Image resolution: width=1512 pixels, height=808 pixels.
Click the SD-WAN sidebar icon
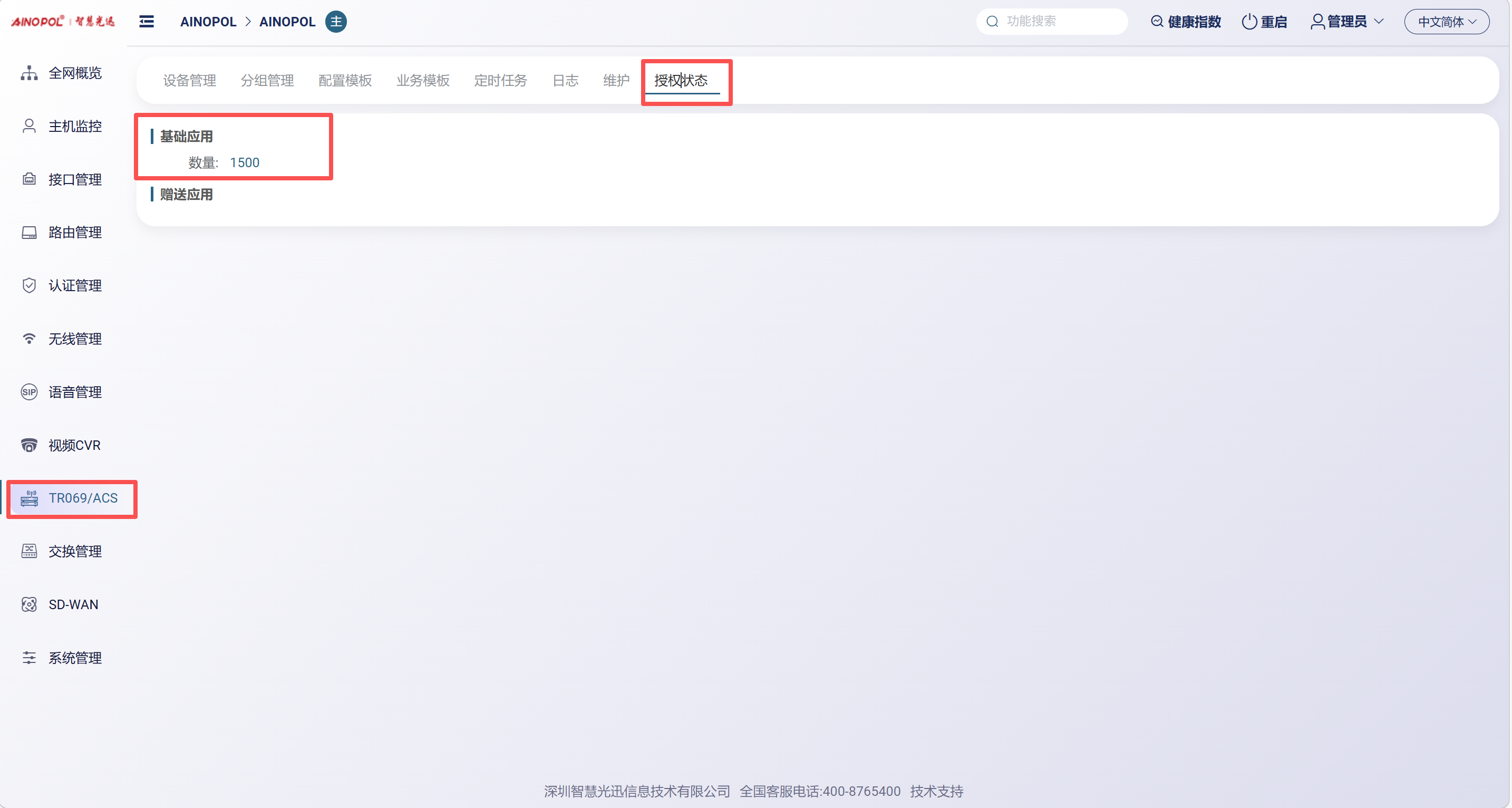[x=29, y=604]
